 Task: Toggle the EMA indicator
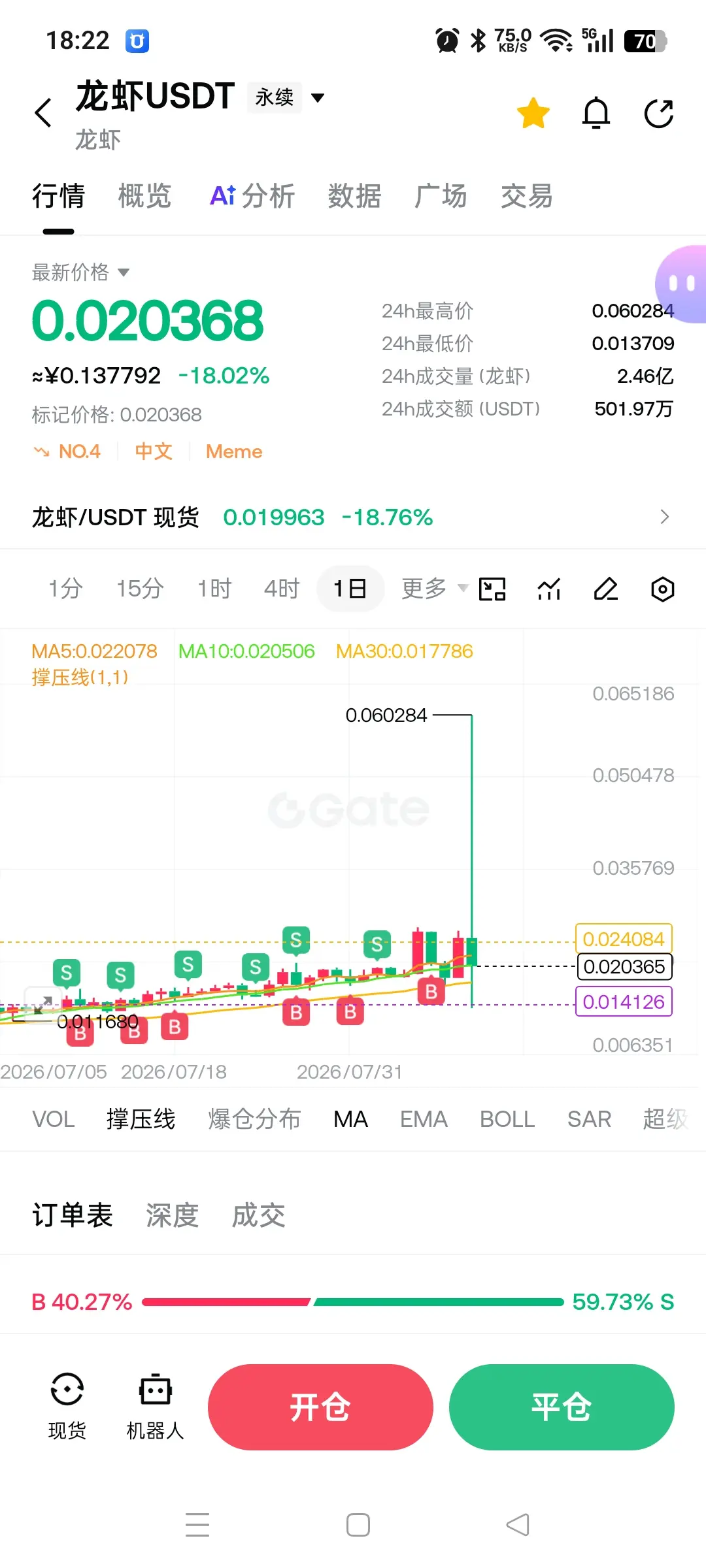click(424, 1119)
